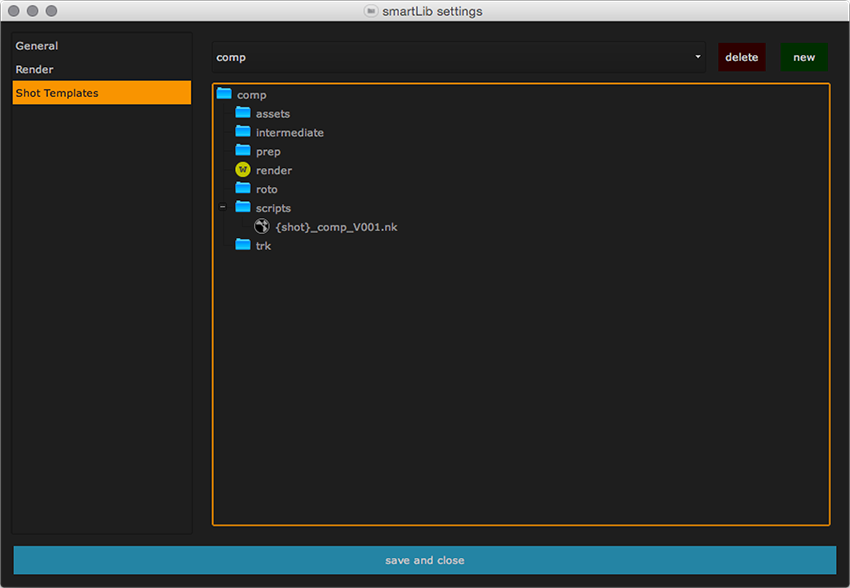Open the comp template dropdown

tap(458, 57)
